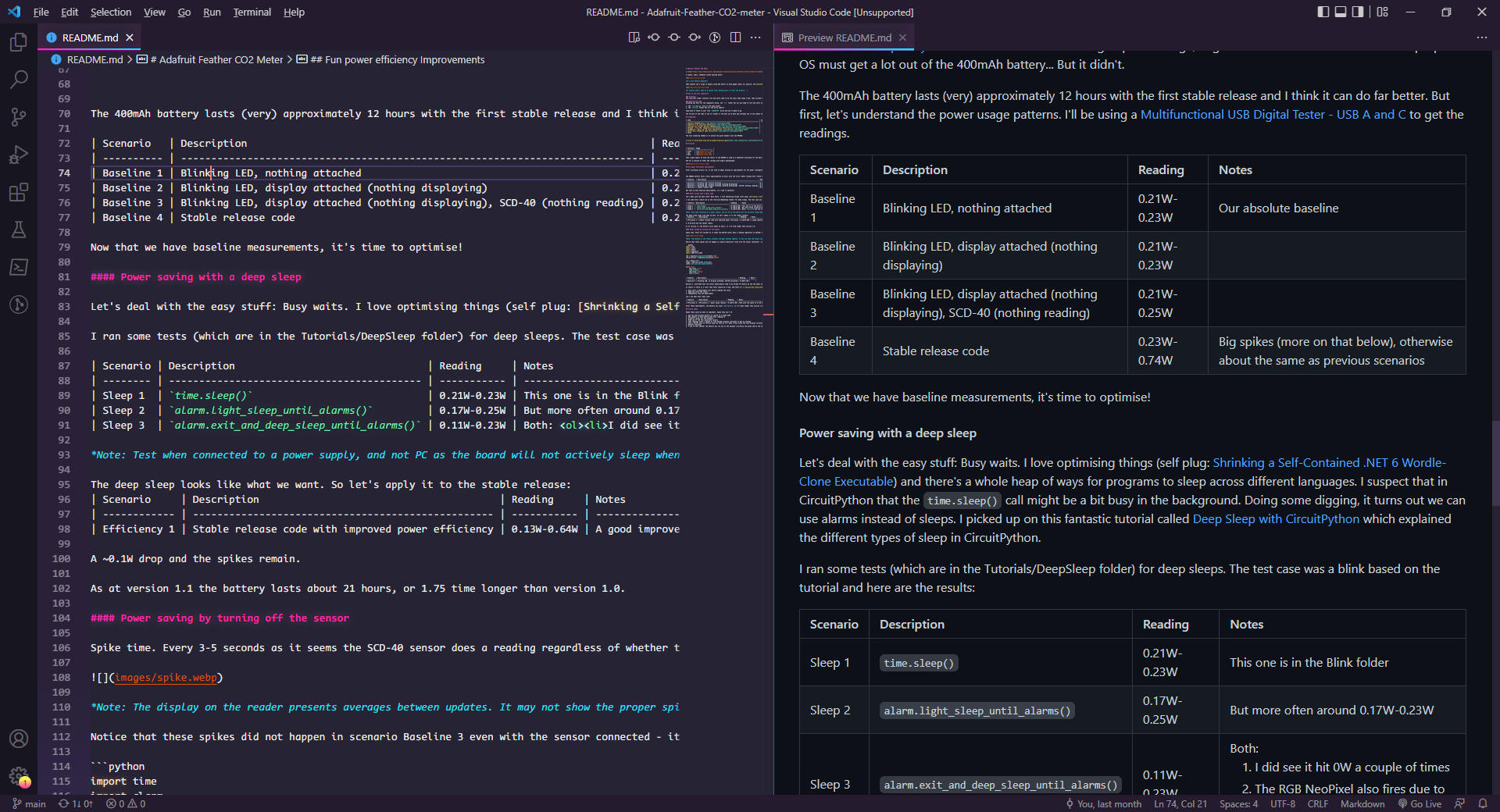The height and width of the screenshot is (812, 1500).
Task: Open the Accounts icon in the activity bar
Action: tap(18, 739)
